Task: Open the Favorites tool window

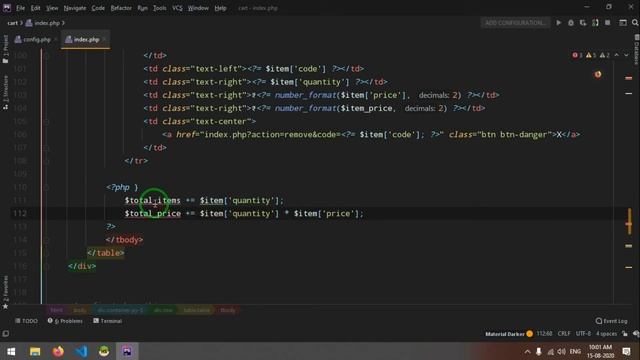Action: [5, 292]
